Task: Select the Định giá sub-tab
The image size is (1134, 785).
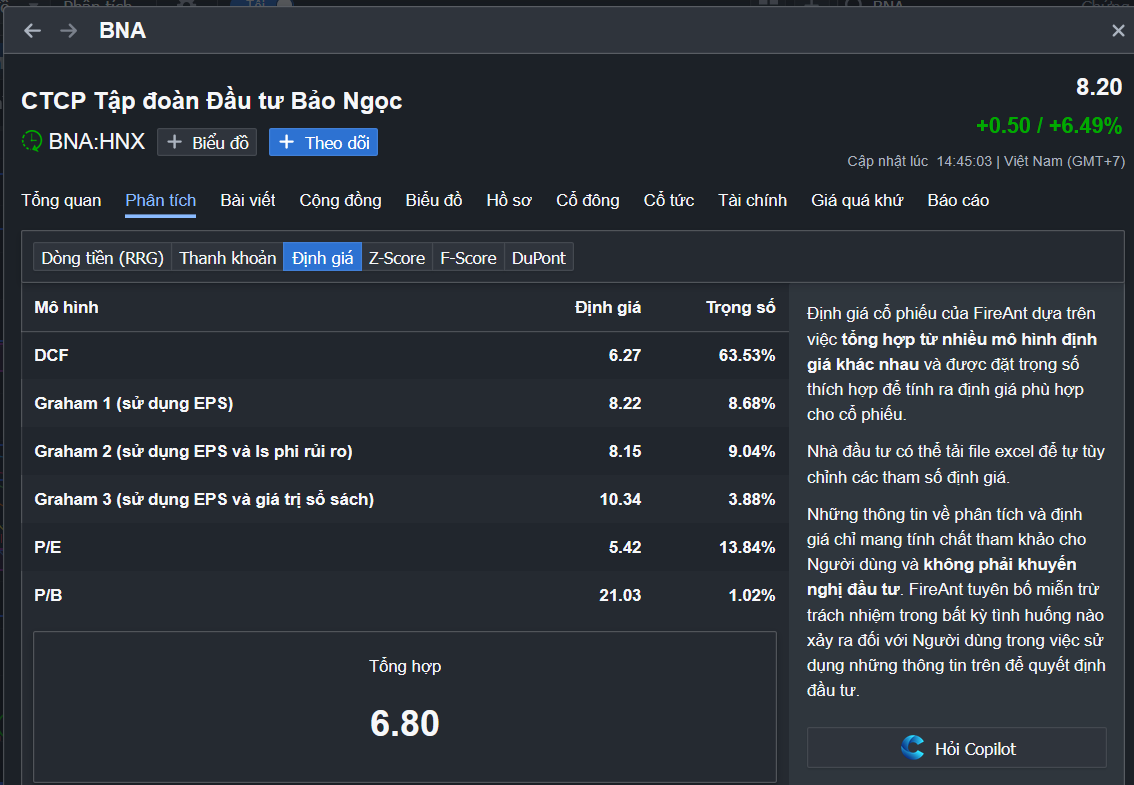Action: [323, 258]
